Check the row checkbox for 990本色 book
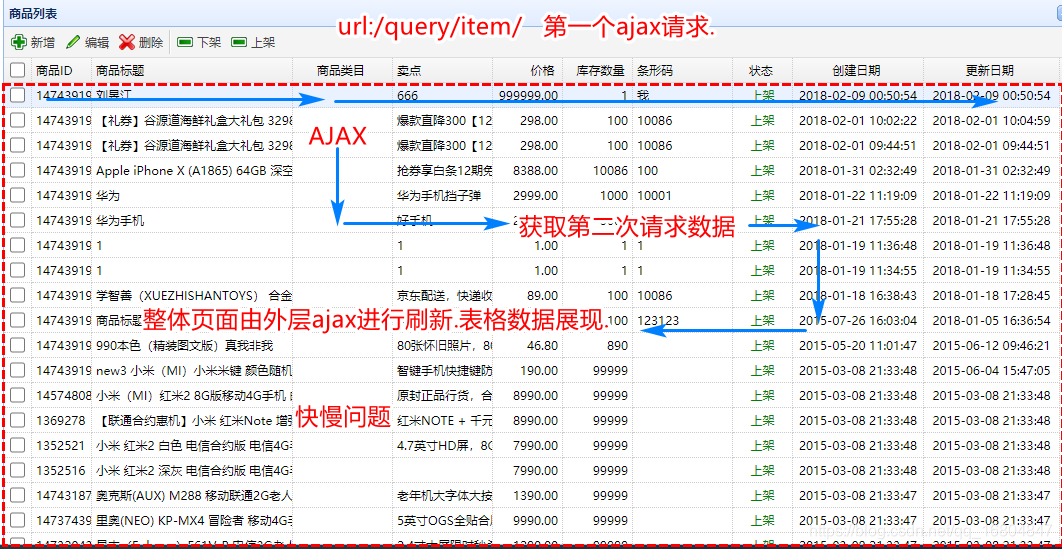The image size is (1062, 549). click(18, 346)
